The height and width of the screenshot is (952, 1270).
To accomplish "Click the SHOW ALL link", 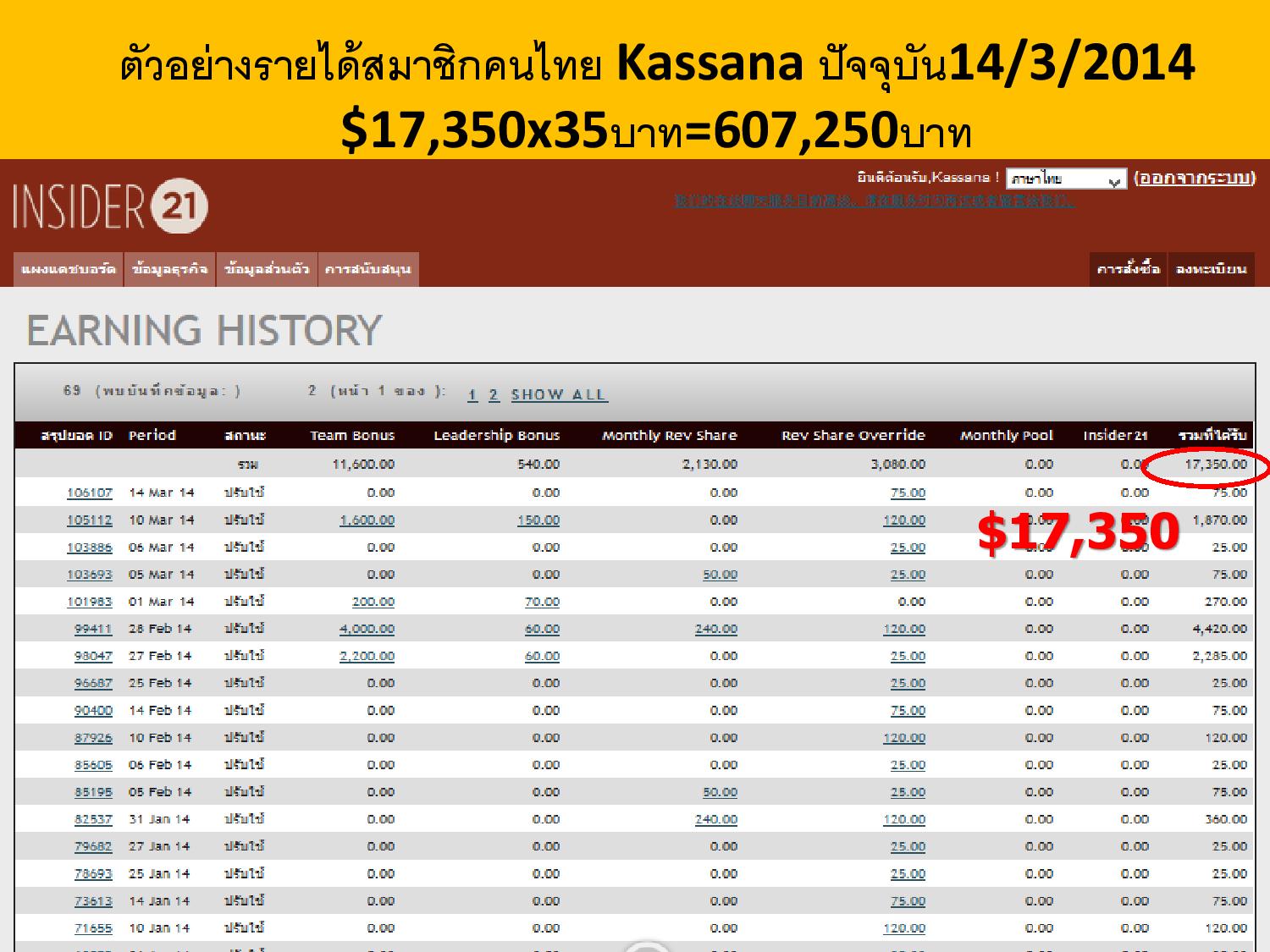I will pyautogui.click(x=559, y=394).
